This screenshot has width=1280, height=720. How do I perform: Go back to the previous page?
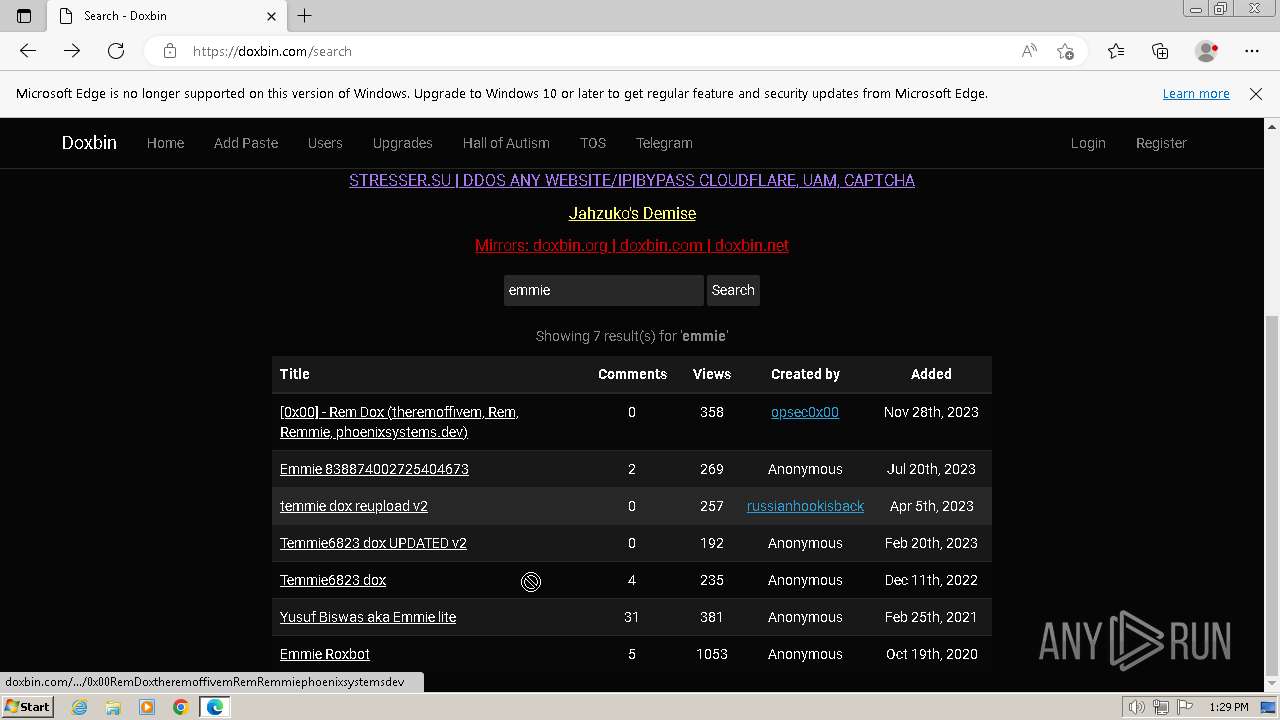[28, 51]
